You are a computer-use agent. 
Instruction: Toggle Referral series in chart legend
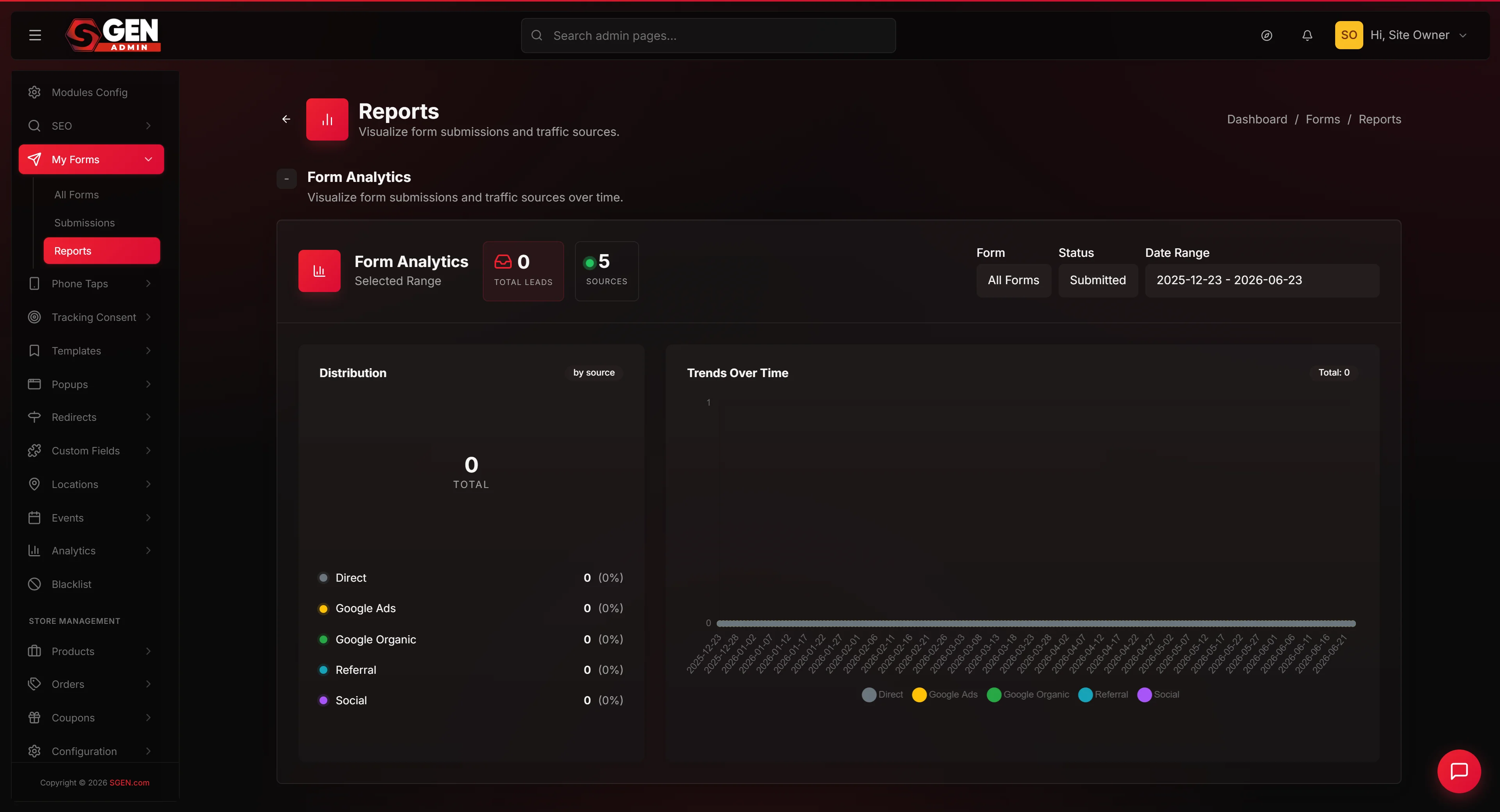coord(1103,694)
